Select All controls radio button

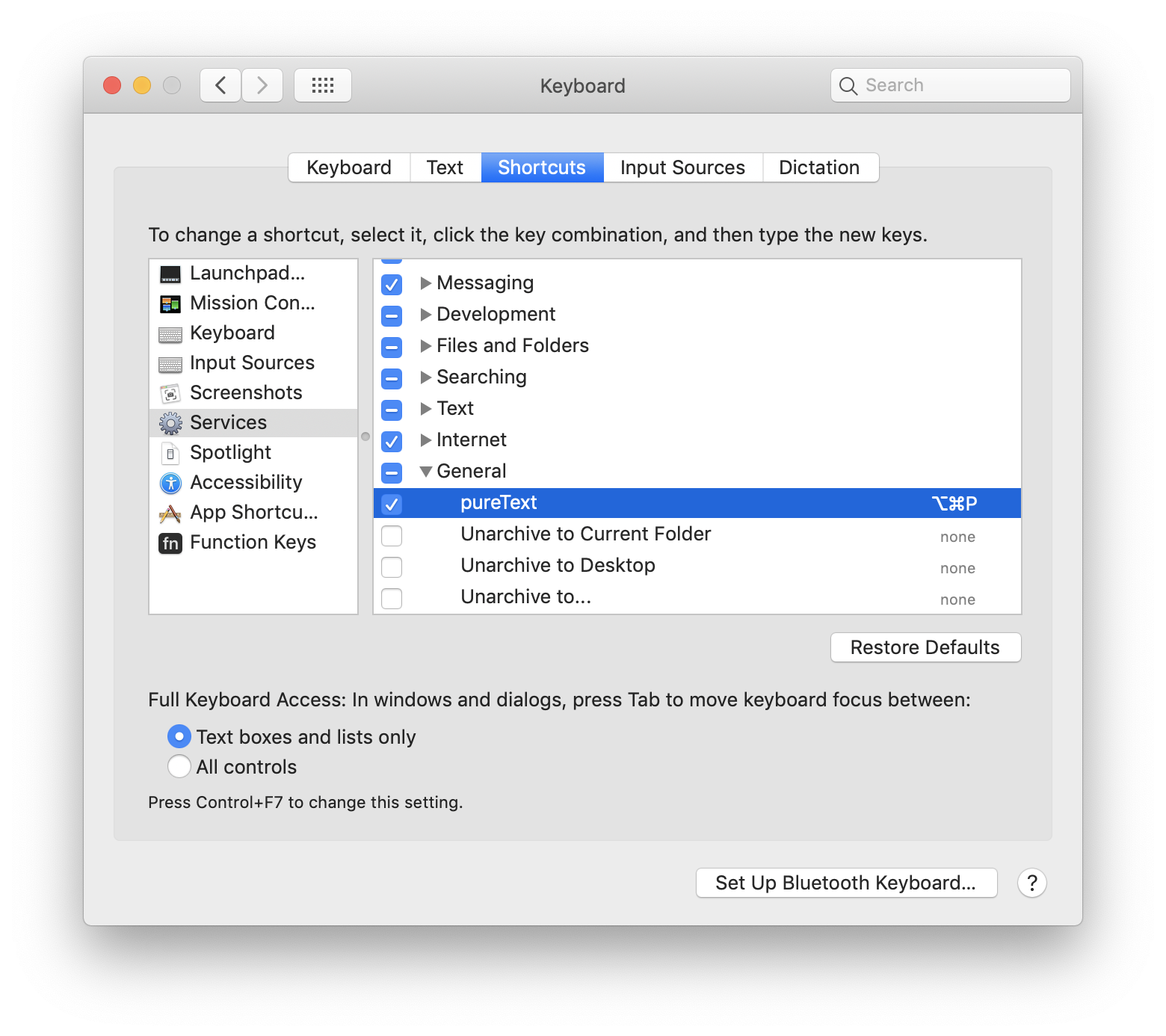point(179,766)
